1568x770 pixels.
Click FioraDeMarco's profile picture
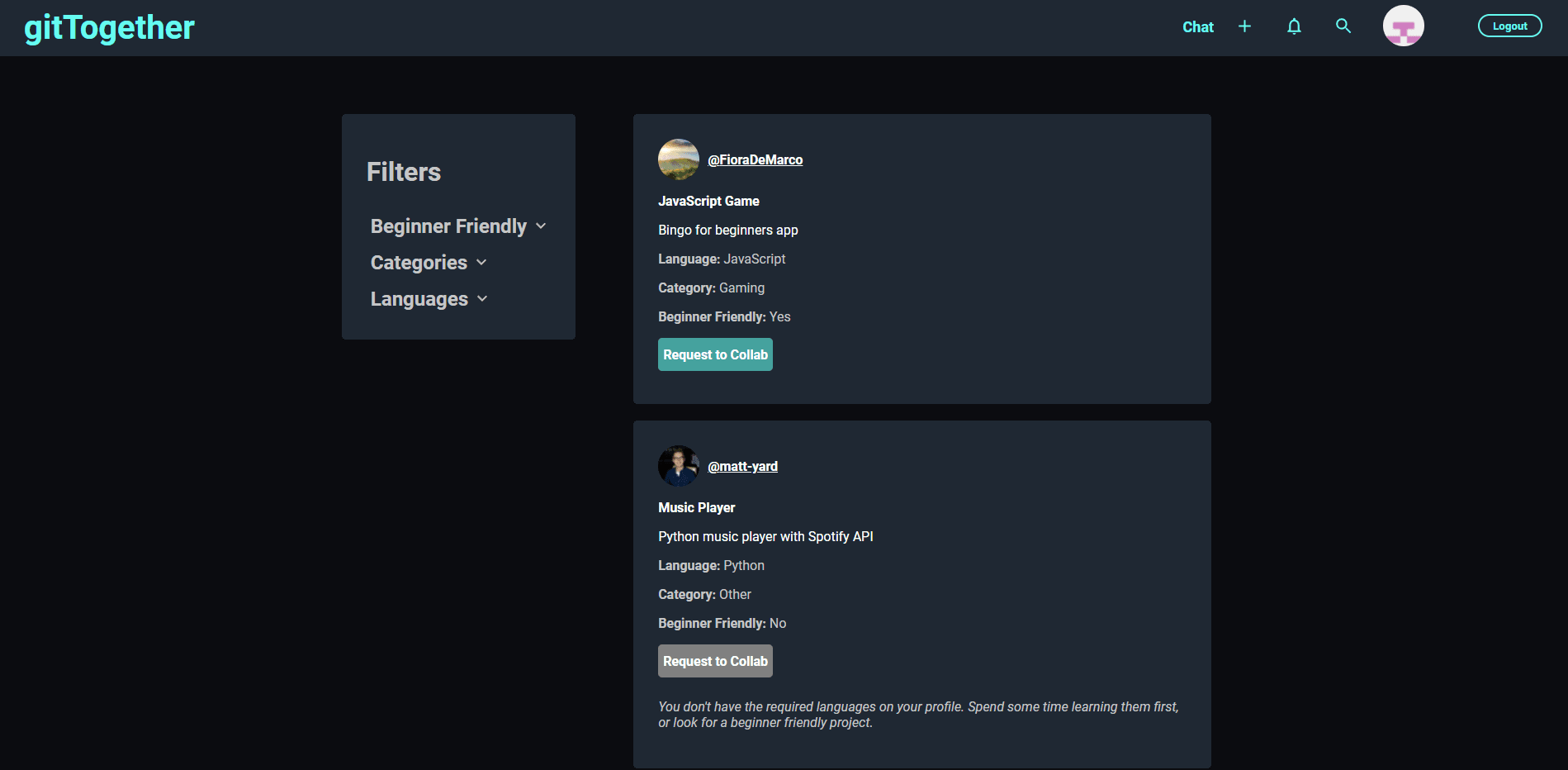[678, 159]
